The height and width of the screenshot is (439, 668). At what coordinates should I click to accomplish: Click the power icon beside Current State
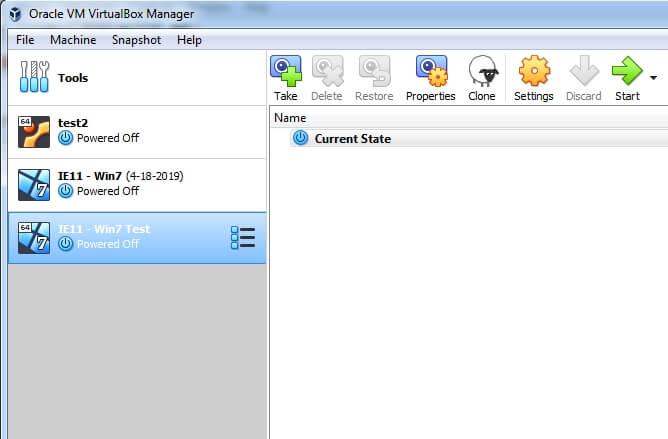(x=300, y=138)
